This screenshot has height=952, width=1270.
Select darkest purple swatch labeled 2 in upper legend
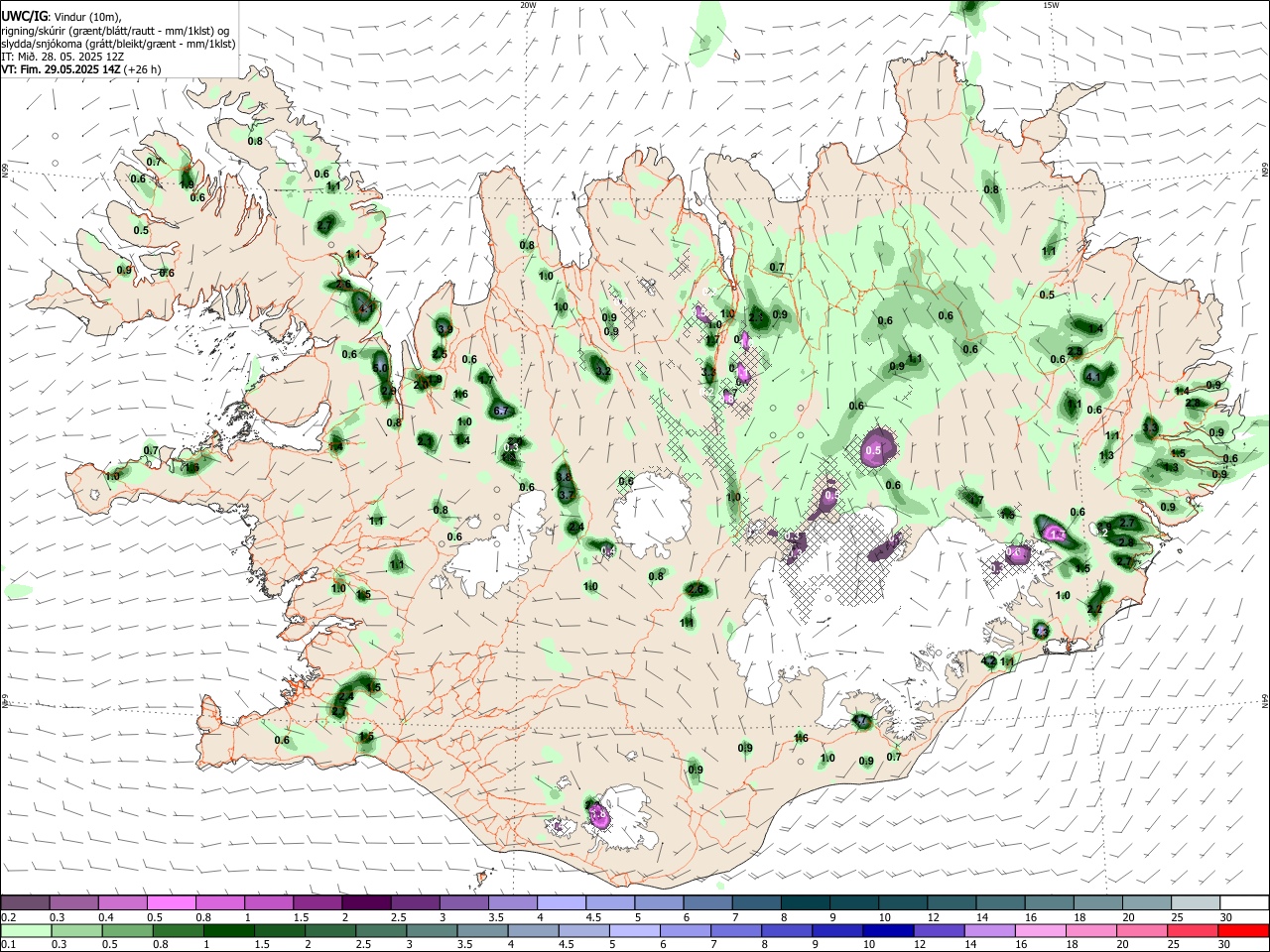(x=366, y=902)
